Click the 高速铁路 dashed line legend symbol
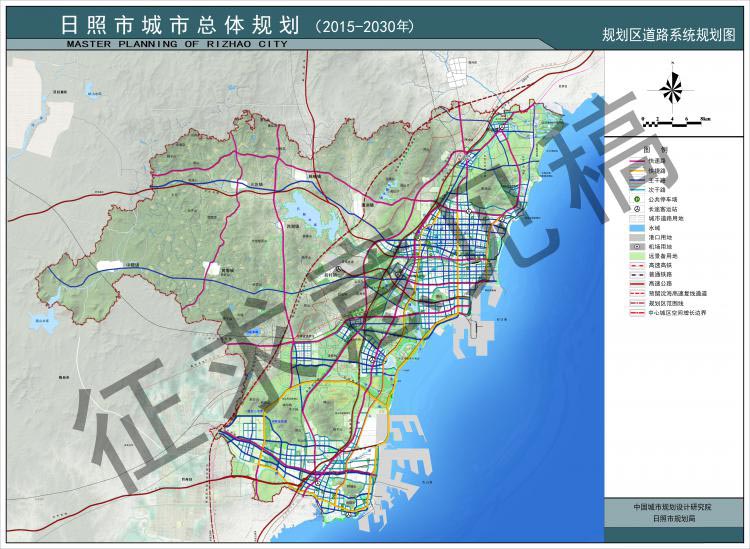The image size is (750, 549). 636,266
